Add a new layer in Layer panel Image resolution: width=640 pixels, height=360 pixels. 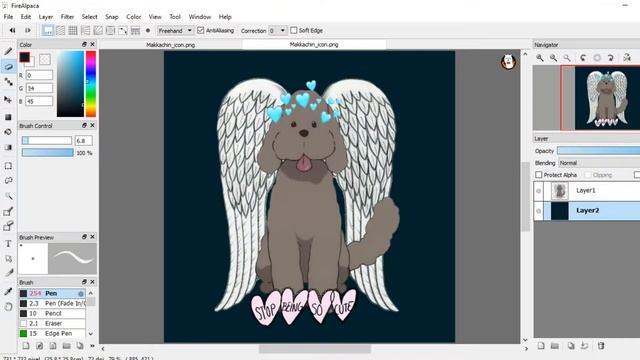tap(541, 346)
